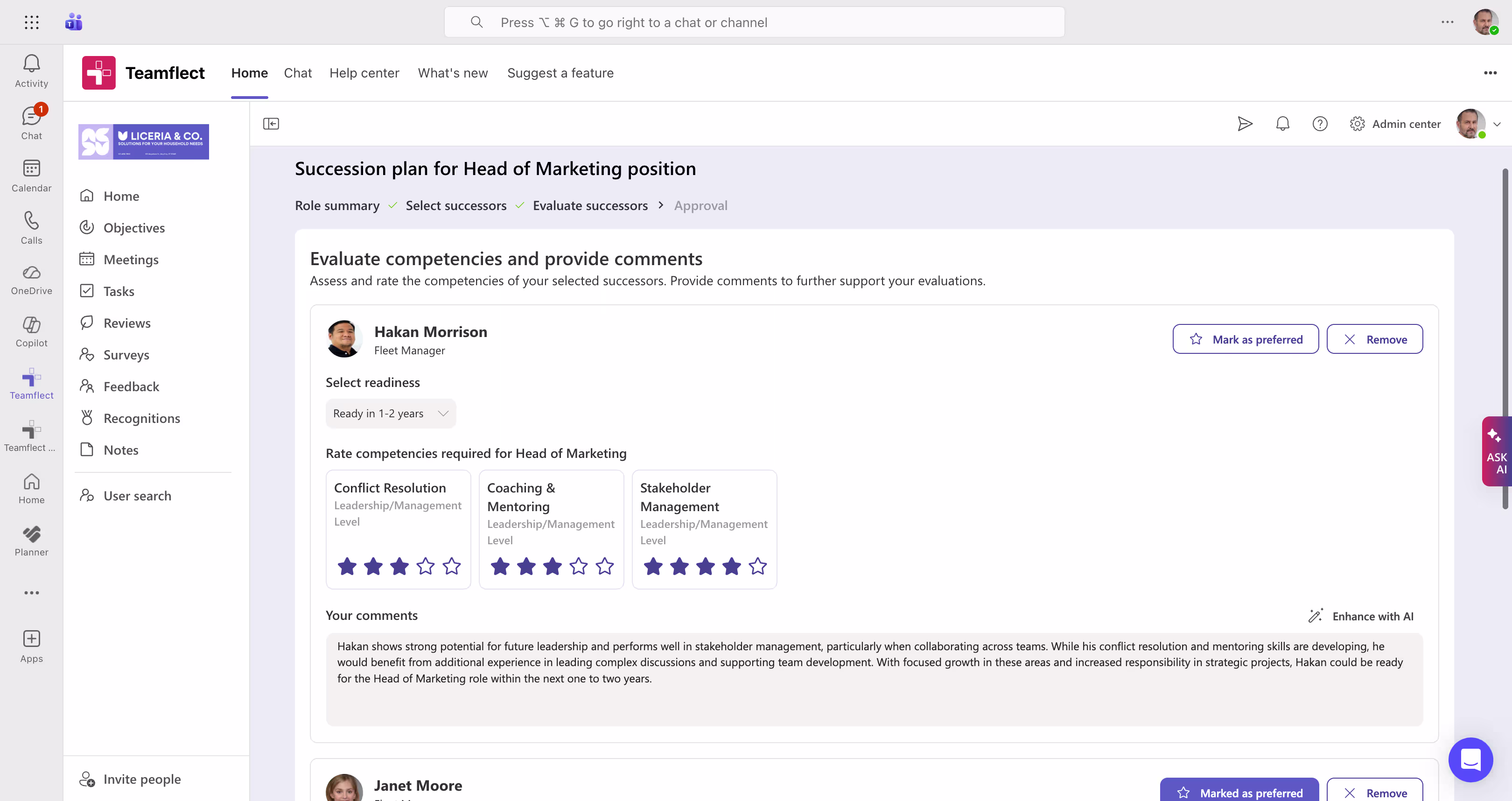Set Conflict Resolution rating to one star
The height and width of the screenshot is (801, 1512).
coord(347,566)
